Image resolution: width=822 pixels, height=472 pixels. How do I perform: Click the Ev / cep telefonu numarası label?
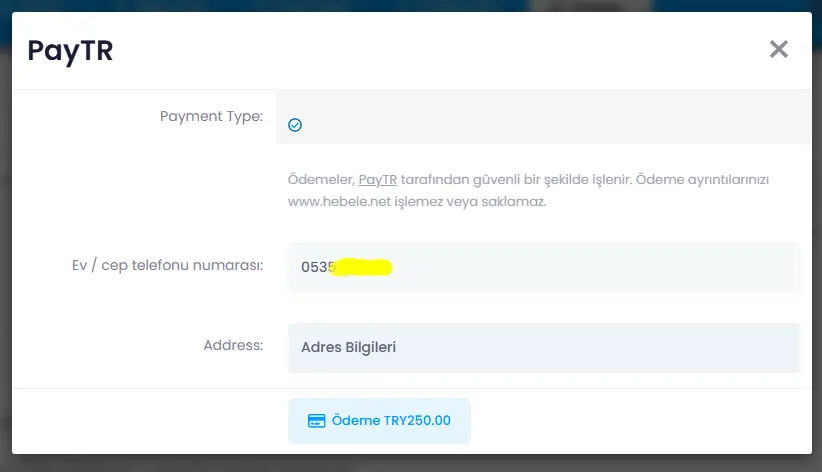[x=167, y=265]
